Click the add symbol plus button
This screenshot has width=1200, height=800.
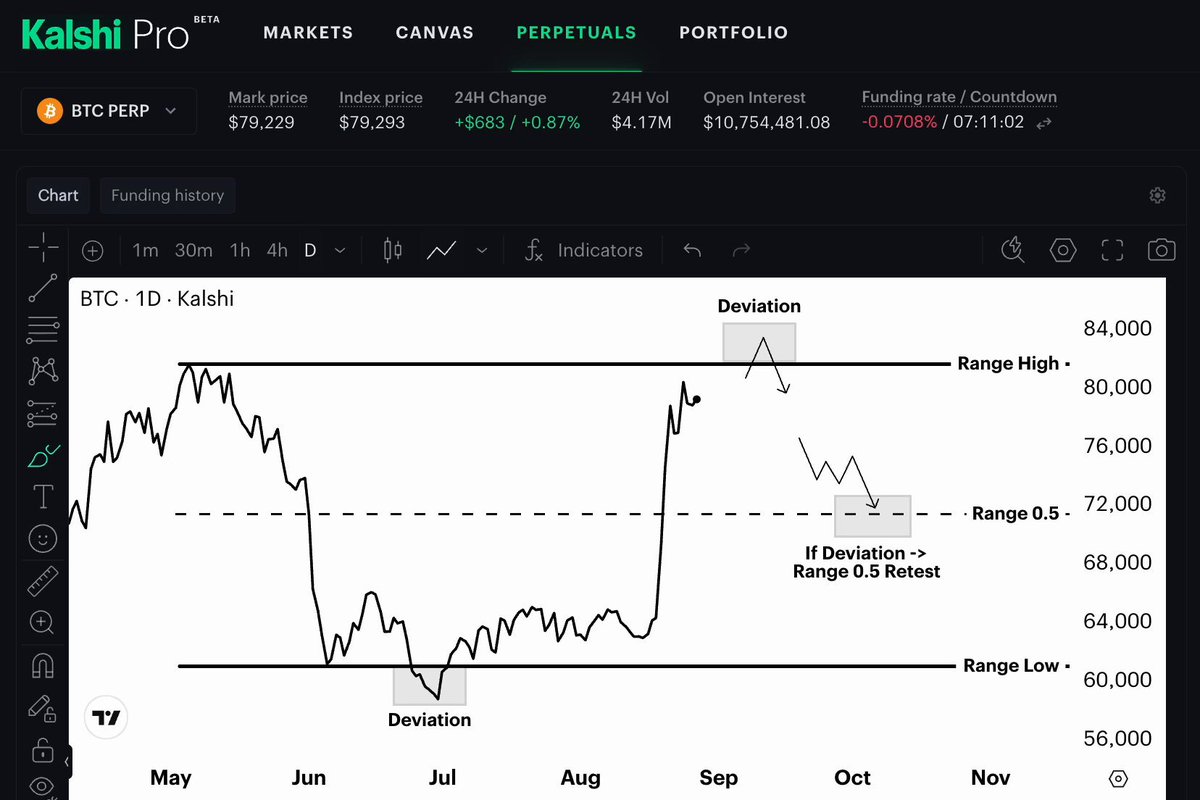tap(92, 251)
